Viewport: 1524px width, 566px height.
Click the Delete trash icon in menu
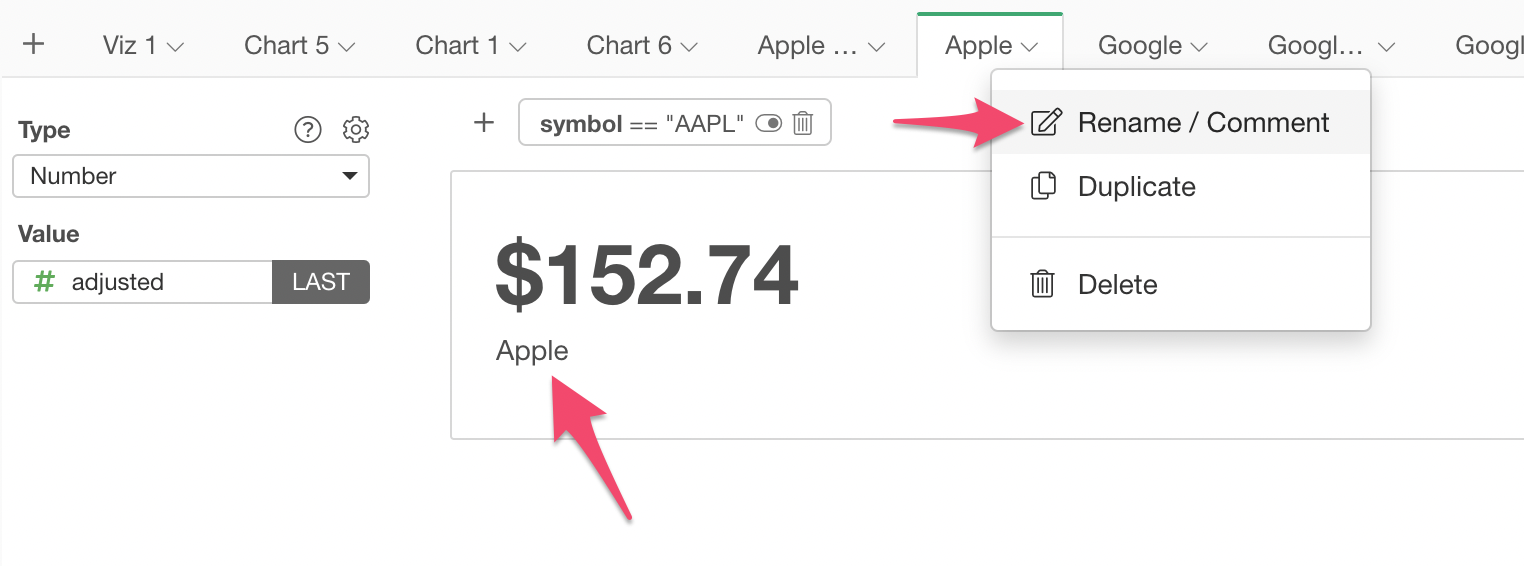[x=1042, y=285]
